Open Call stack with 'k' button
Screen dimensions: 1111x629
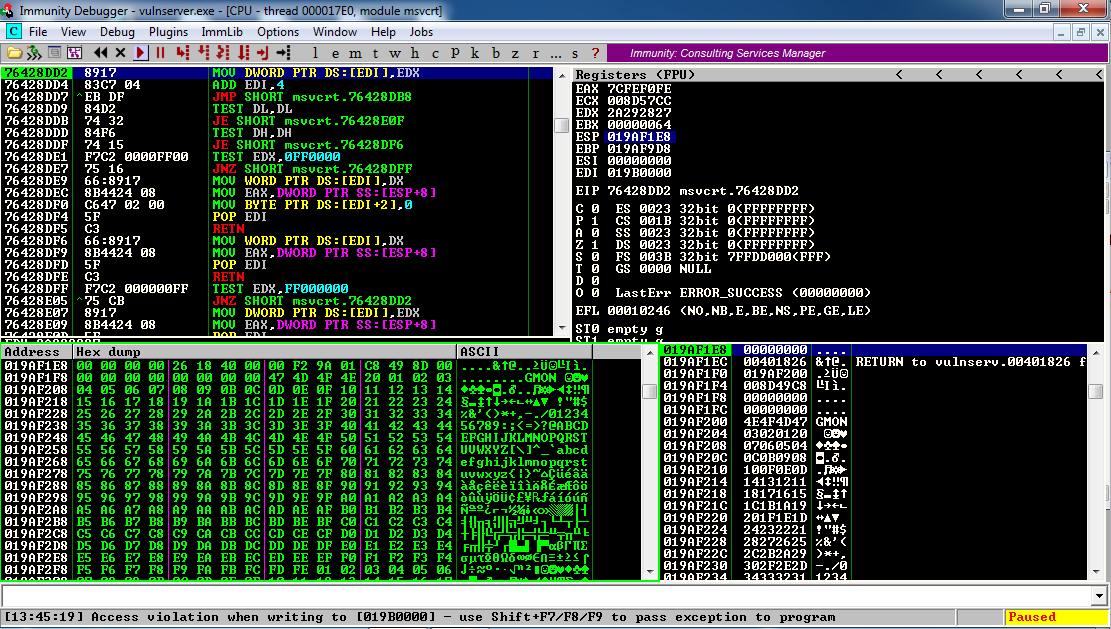(475, 53)
